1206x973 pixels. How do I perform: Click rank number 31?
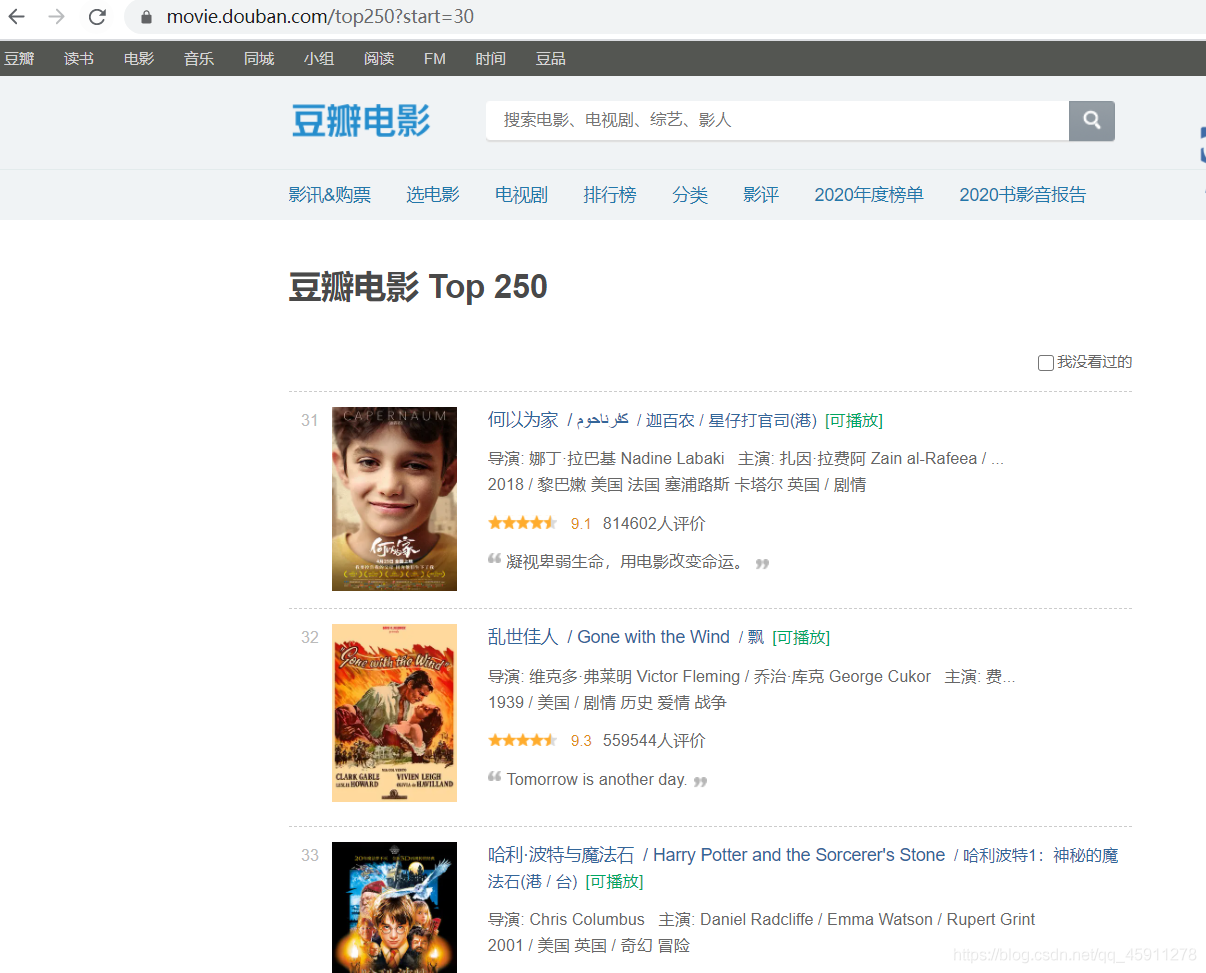pyautogui.click(x=310, y=421)
